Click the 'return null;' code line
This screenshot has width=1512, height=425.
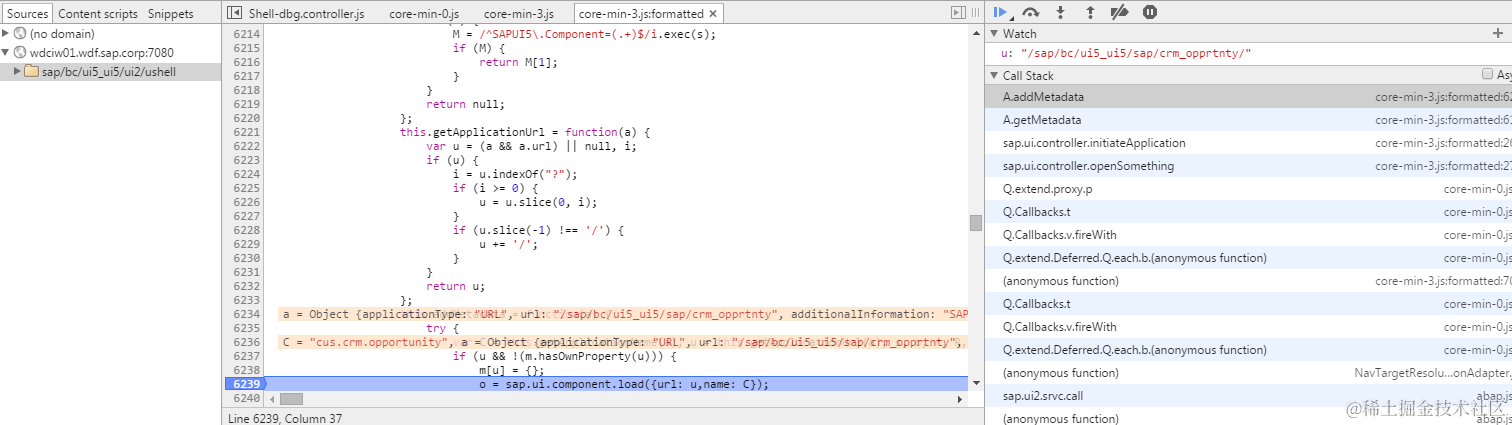[x=466, y=104]
